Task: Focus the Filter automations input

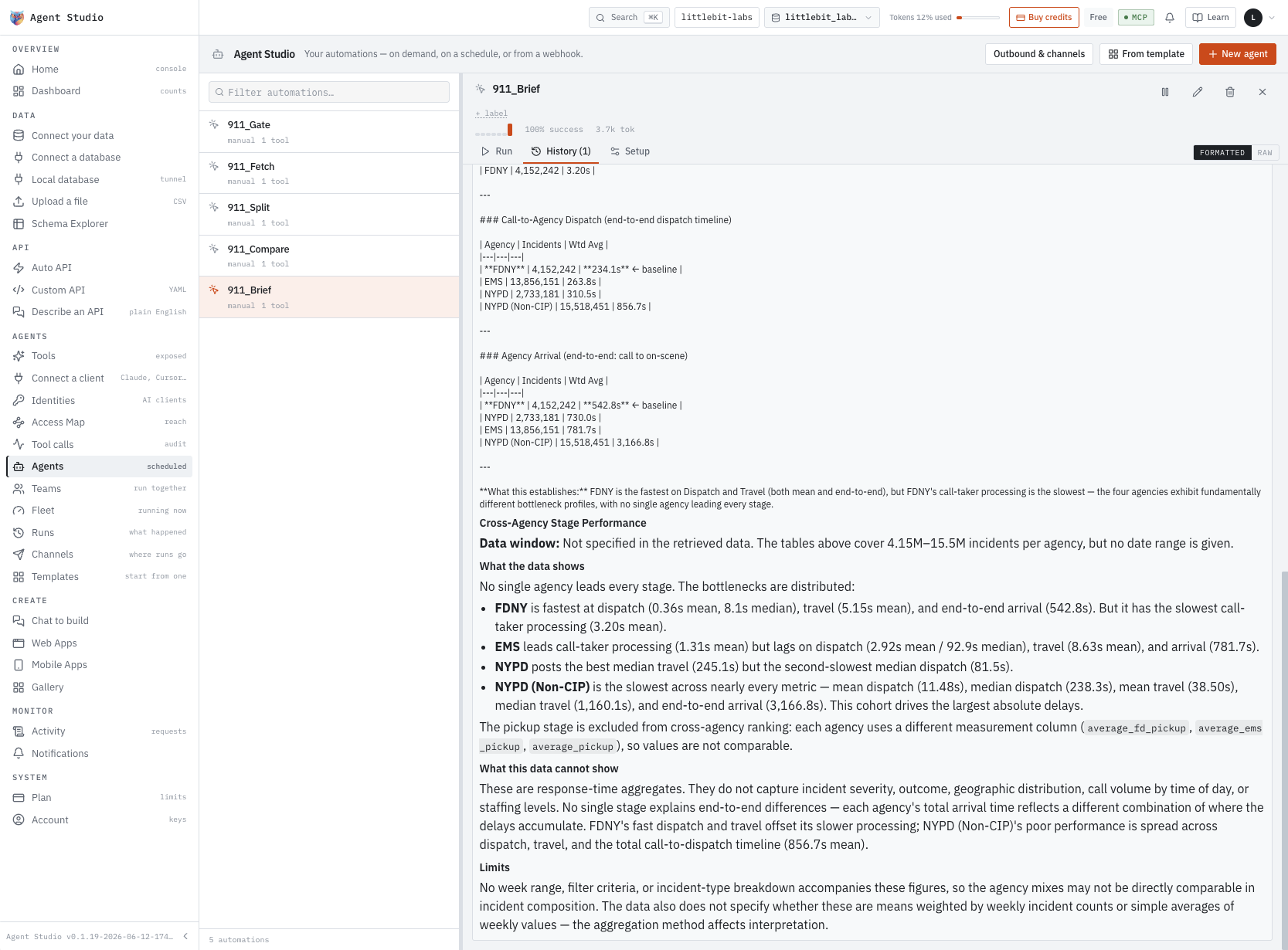Action: [x=329, y=92]
